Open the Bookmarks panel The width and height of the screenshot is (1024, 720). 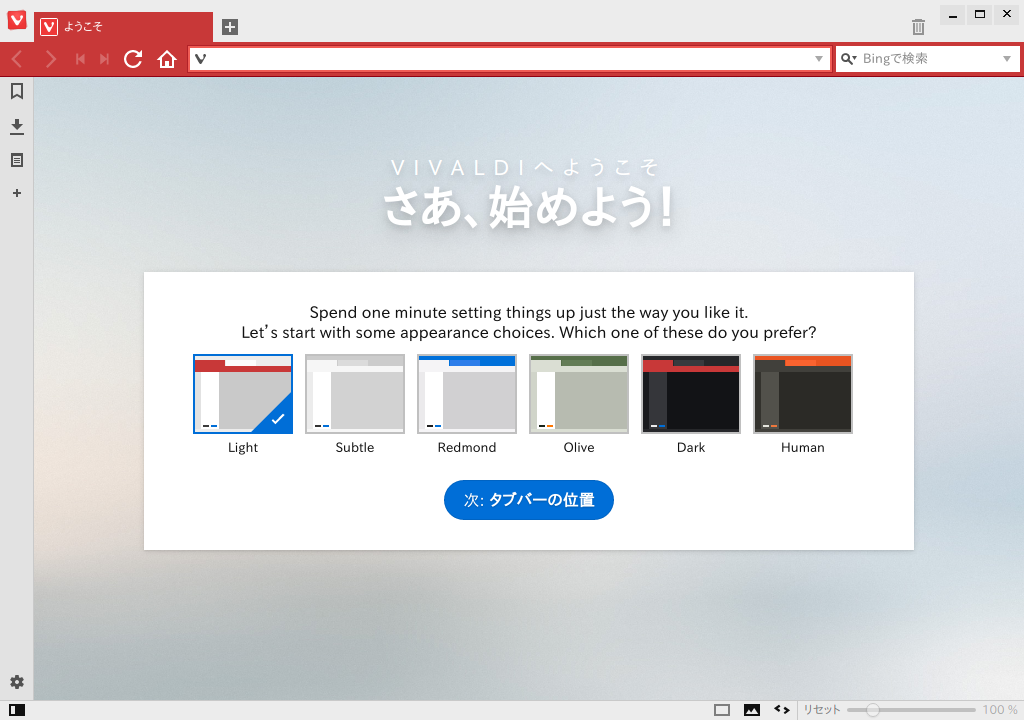pos(17,91)
